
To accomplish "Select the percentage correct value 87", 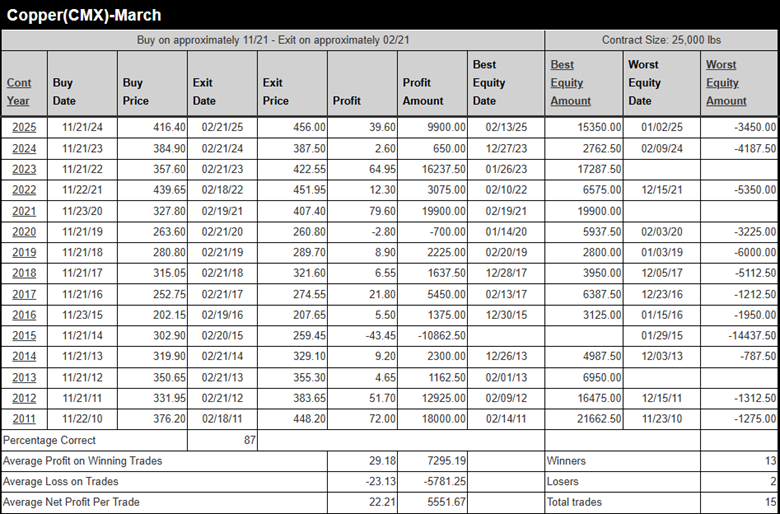I will (x=250, y=440).
